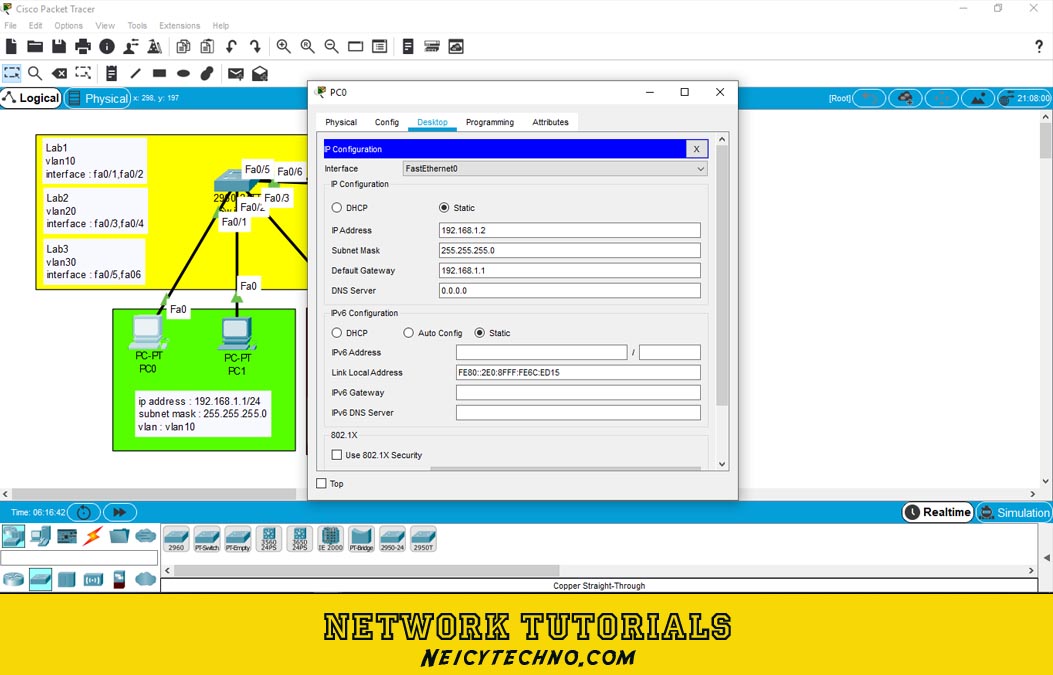This screenshot has width=1053, height=675.
Task: Click into the DNS Server field
Action: click(569, 291)
